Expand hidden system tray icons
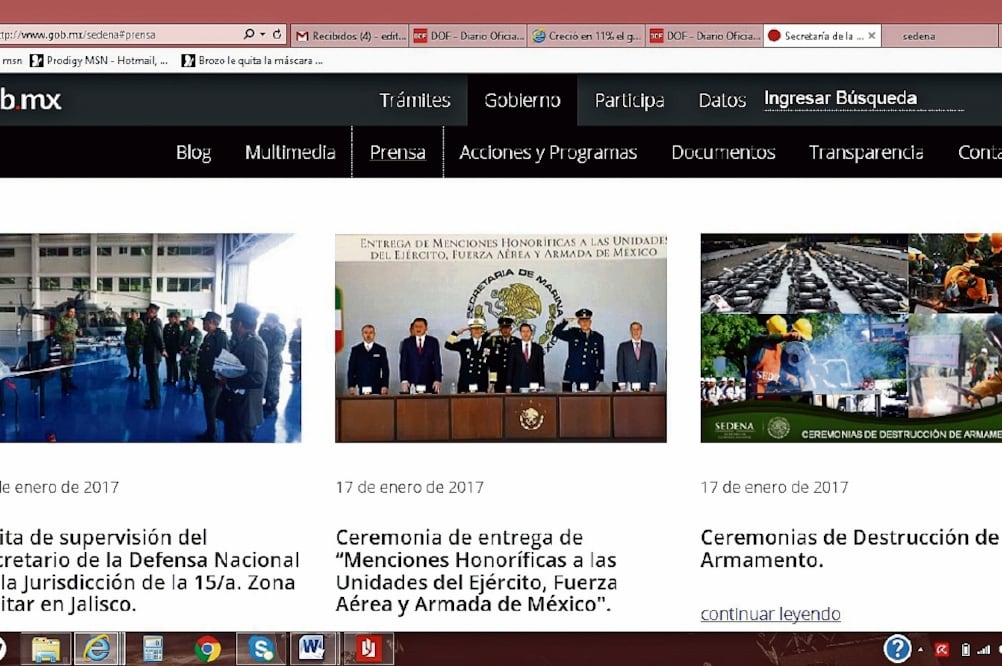The width and height of the screenshot is (1002, 666). pyautogui.click(x=922, y=650)
